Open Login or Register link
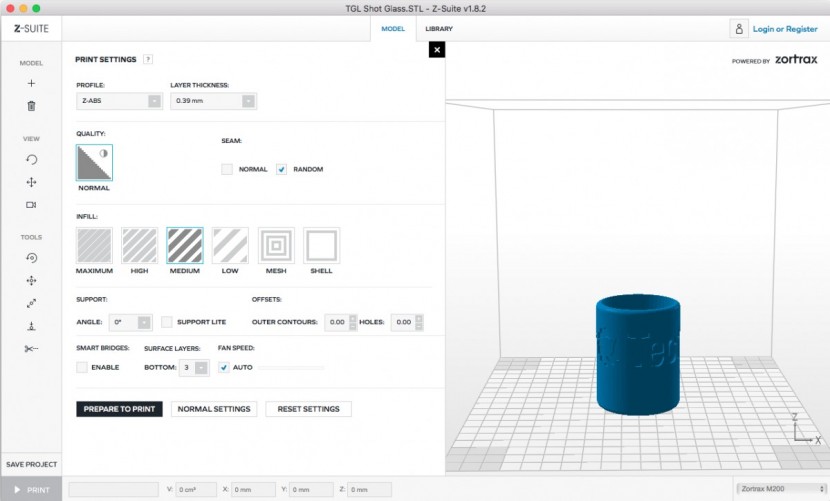The height and width of the screenshot is (501, 830). click(x=785, y=29)
